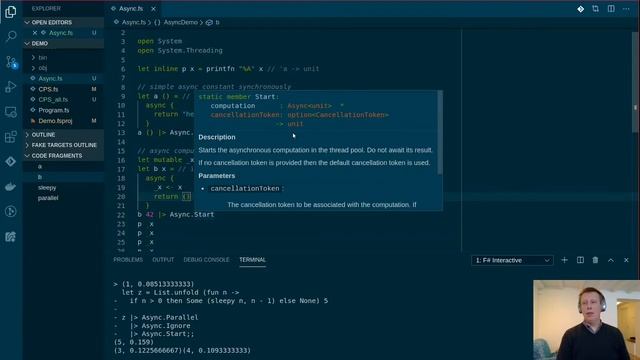Open the Run and Debug view

11,87
